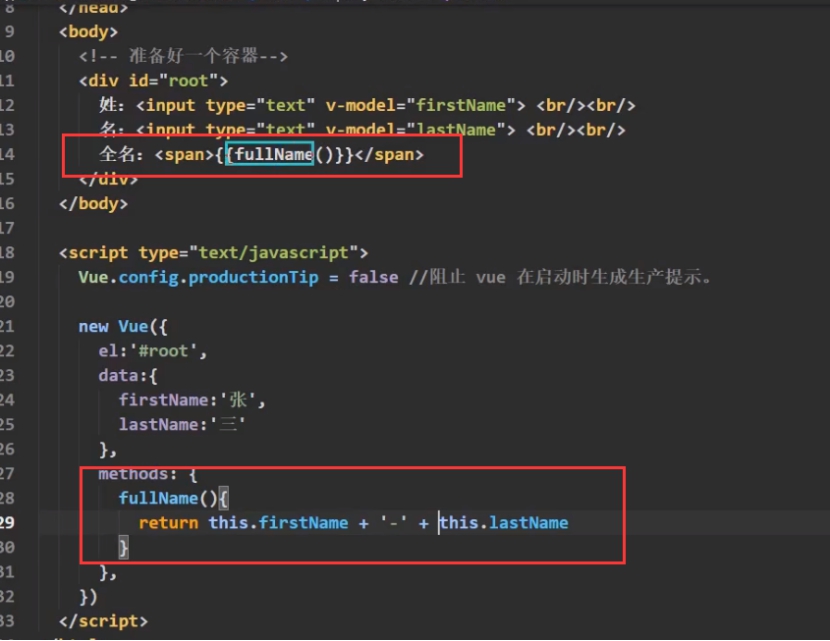Click the false keyword value
The image size is (830, 641).
point(373,277)
